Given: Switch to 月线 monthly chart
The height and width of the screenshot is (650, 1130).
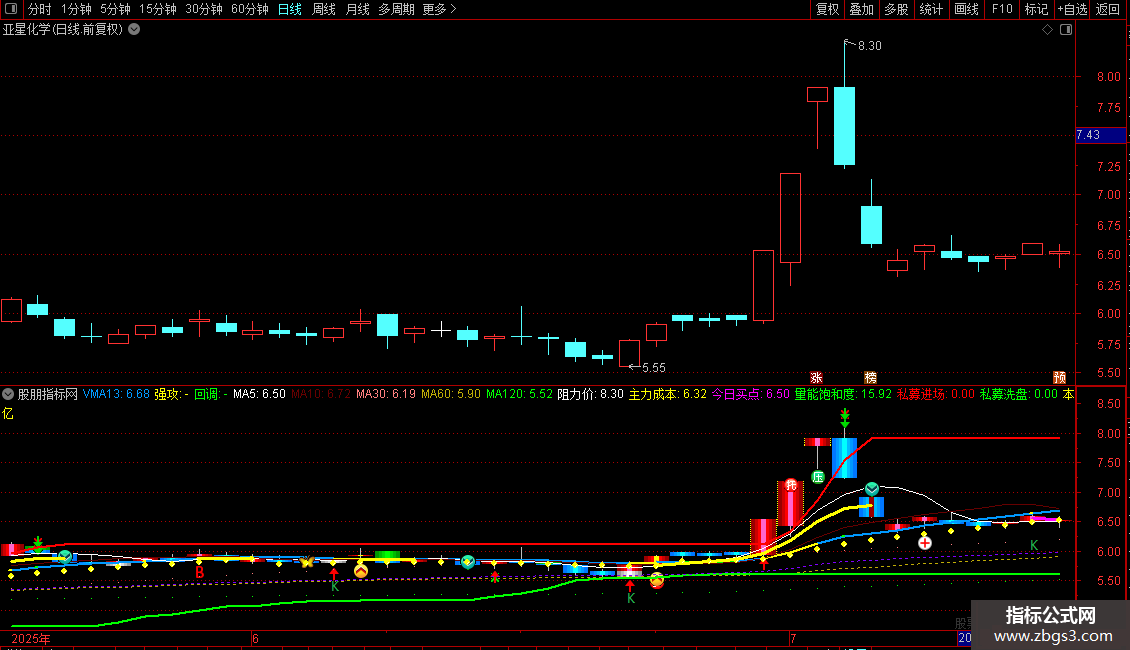Looking at the screenshot, I should [357, 9].
